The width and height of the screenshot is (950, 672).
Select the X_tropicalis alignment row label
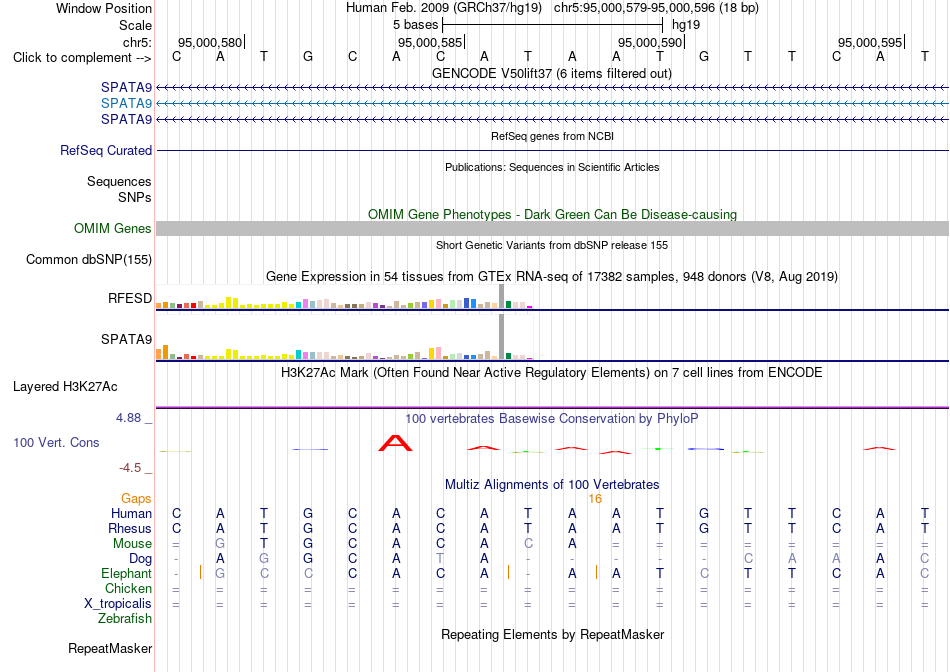click(x=118, y=604)
